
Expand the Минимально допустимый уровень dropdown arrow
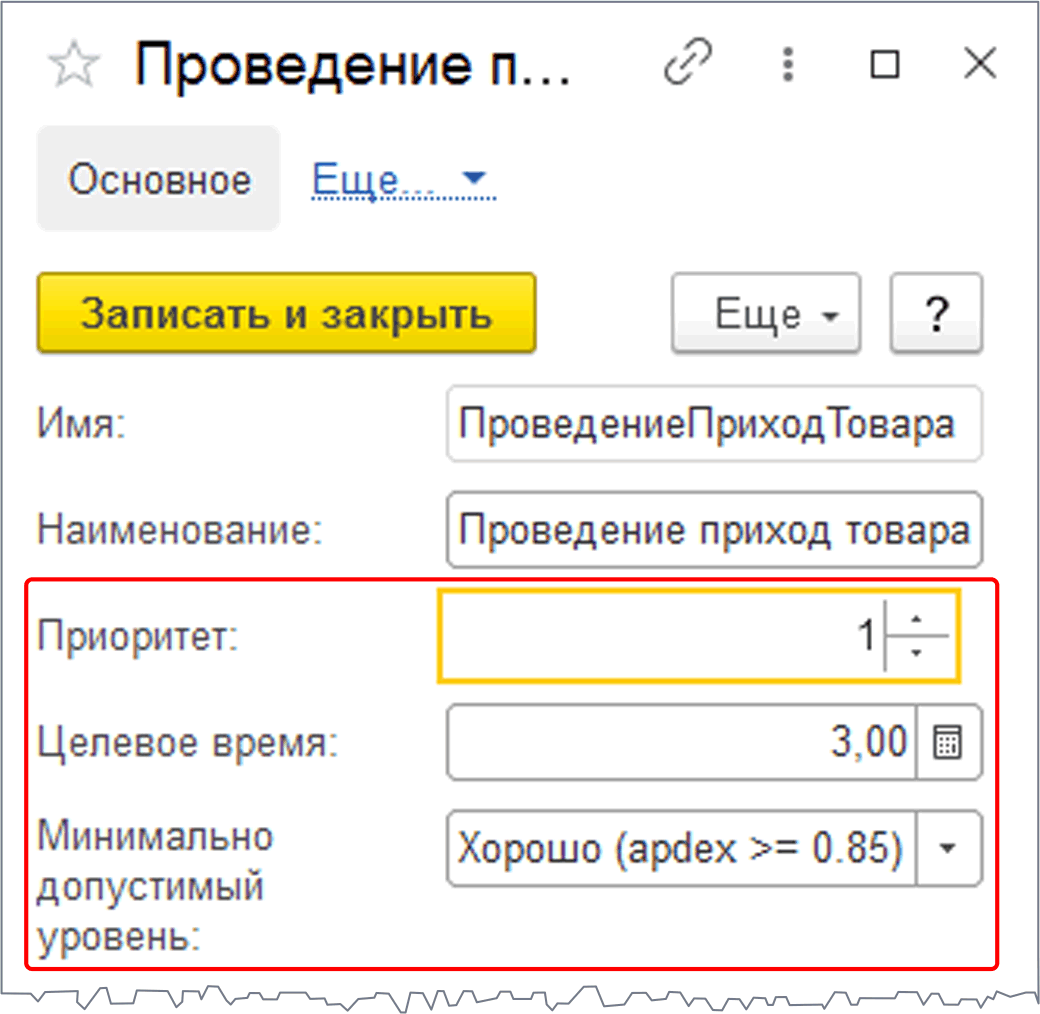(x=948, y=848)
